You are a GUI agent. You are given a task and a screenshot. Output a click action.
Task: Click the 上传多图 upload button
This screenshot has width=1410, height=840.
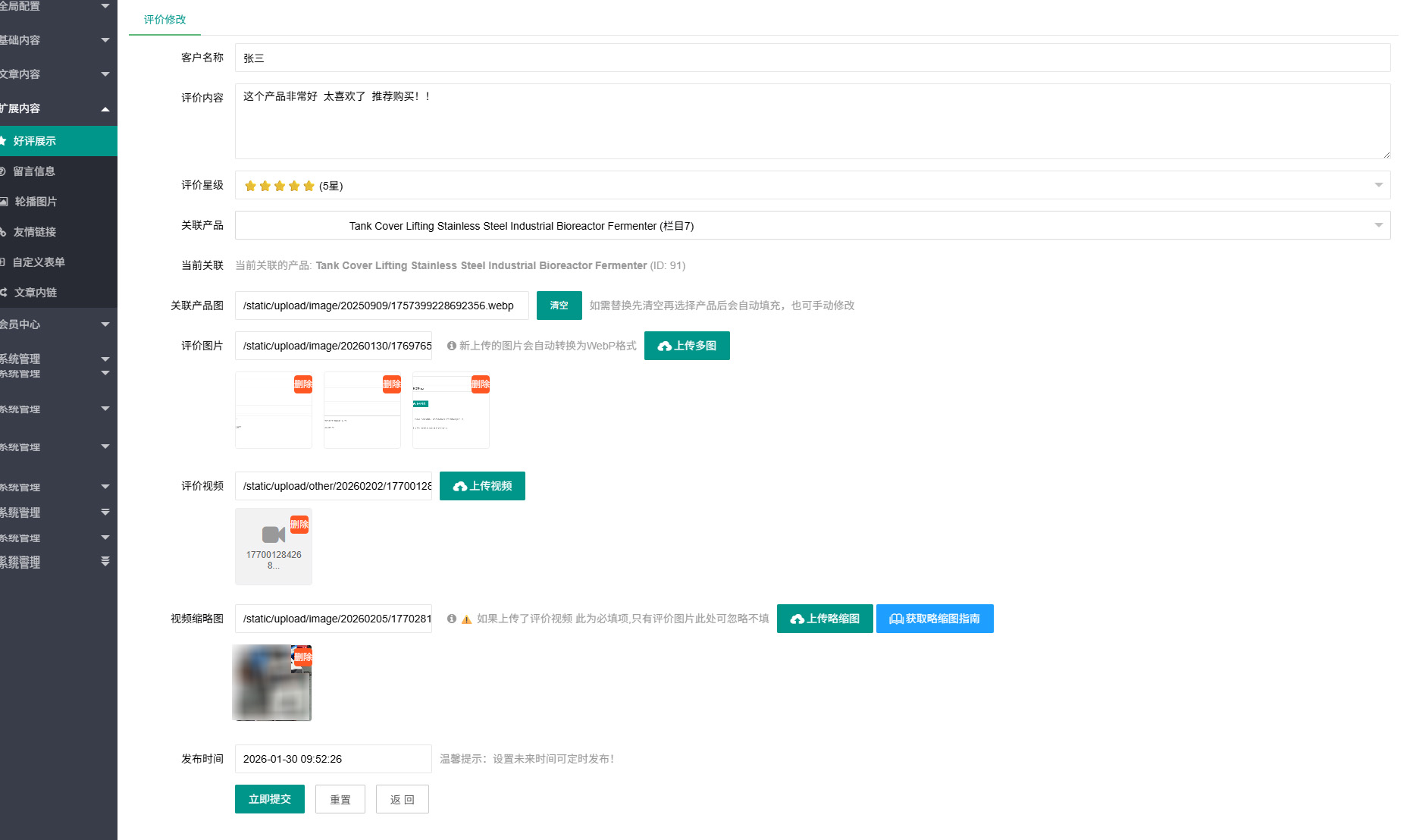pyautogui.click(x=687, y=346)
